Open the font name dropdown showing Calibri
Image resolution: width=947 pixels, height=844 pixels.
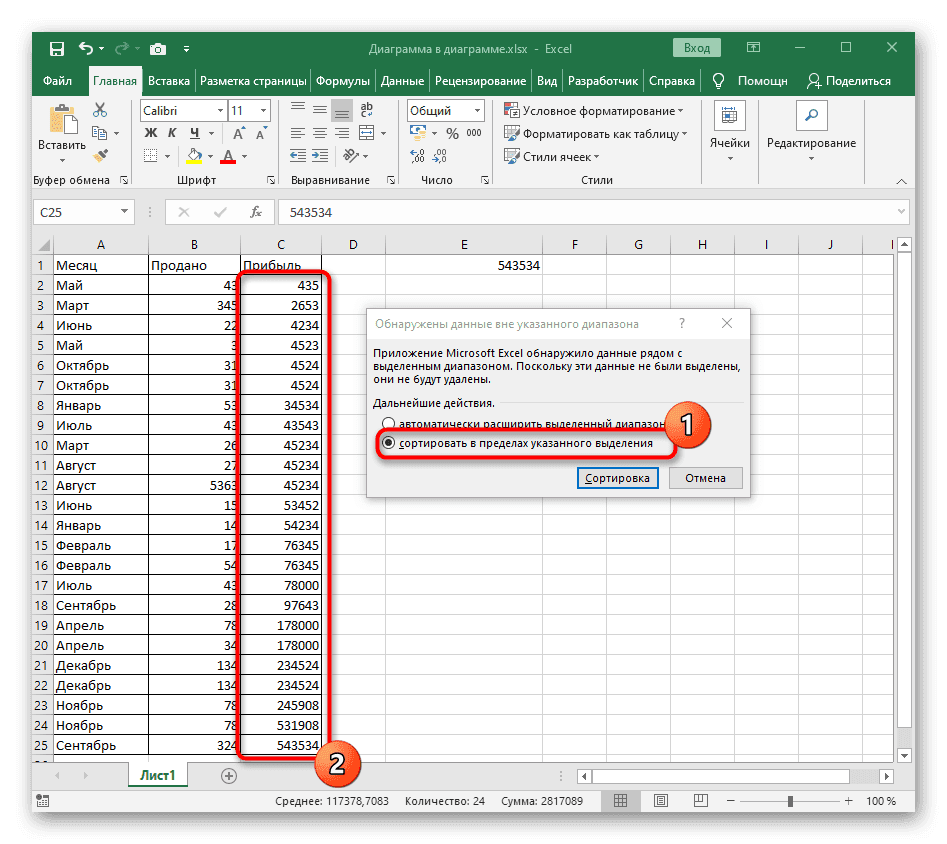pyautogui.click(x=219, y=110)
